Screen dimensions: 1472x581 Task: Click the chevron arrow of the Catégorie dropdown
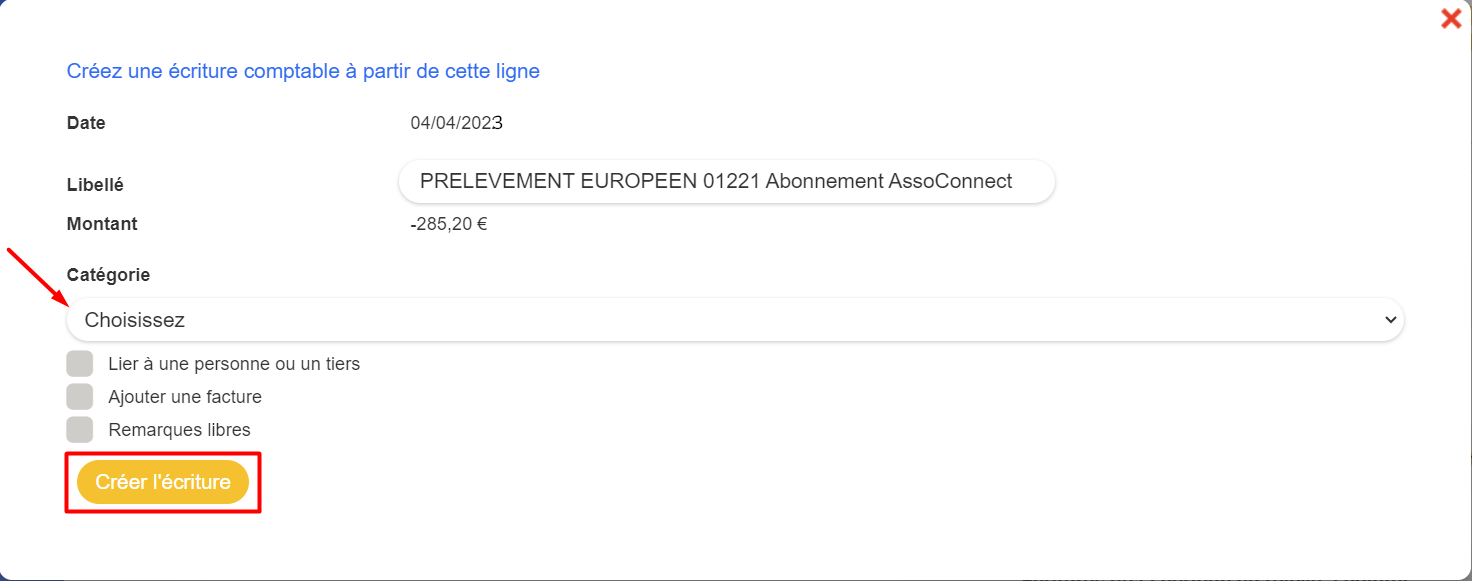click(1389, 320)
